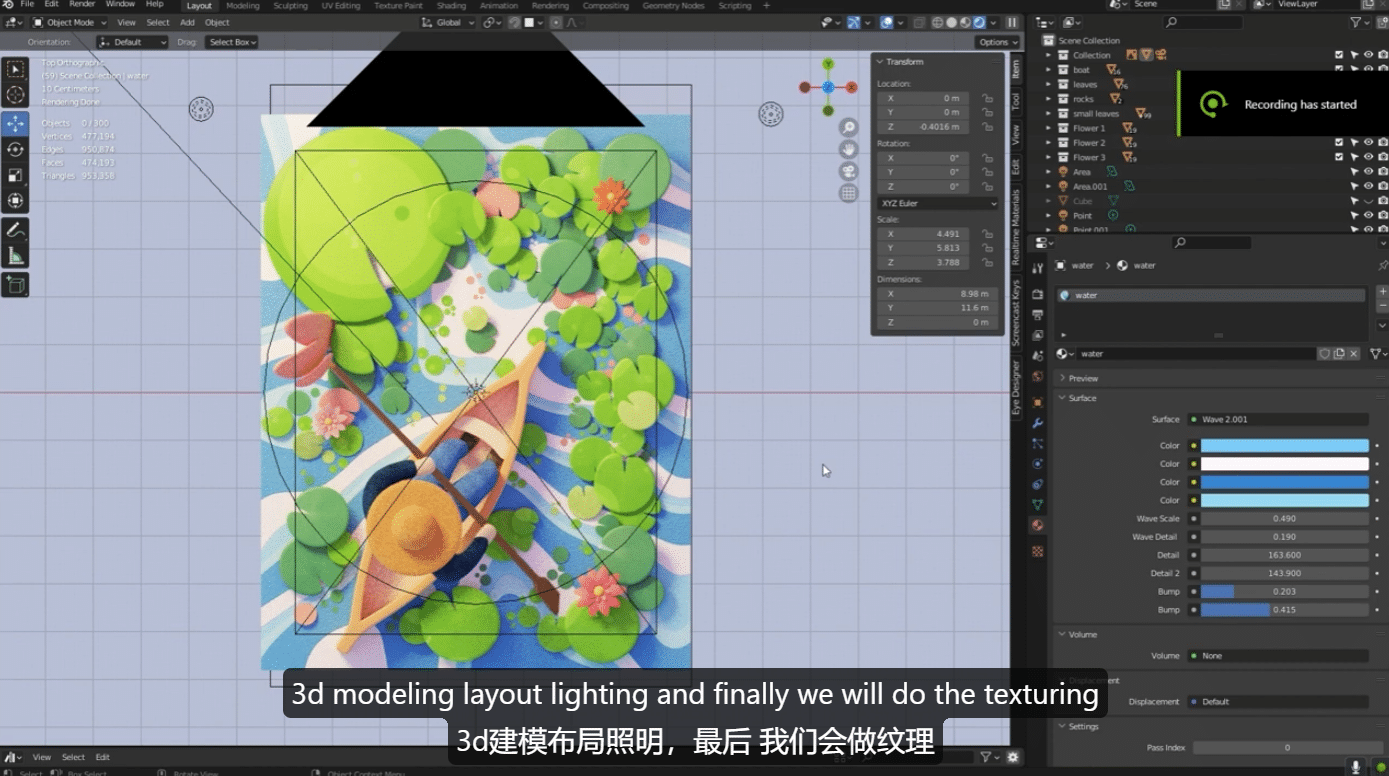The height and width of the screenshot is (776, 1389).
Task: Open the XYZ Euler rotation mode dropdown
Action: (x=937, y=203)
